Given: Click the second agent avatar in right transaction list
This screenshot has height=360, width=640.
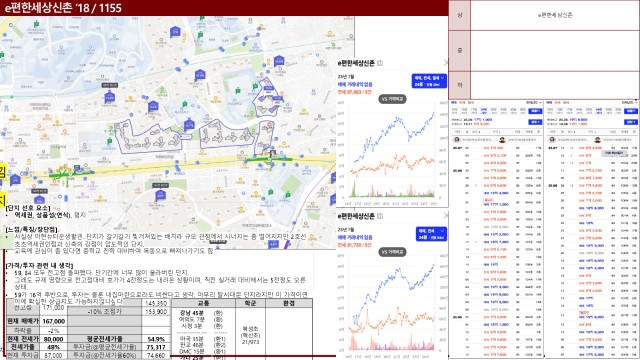Looking at the screenshot, I should tap(598, 140).
